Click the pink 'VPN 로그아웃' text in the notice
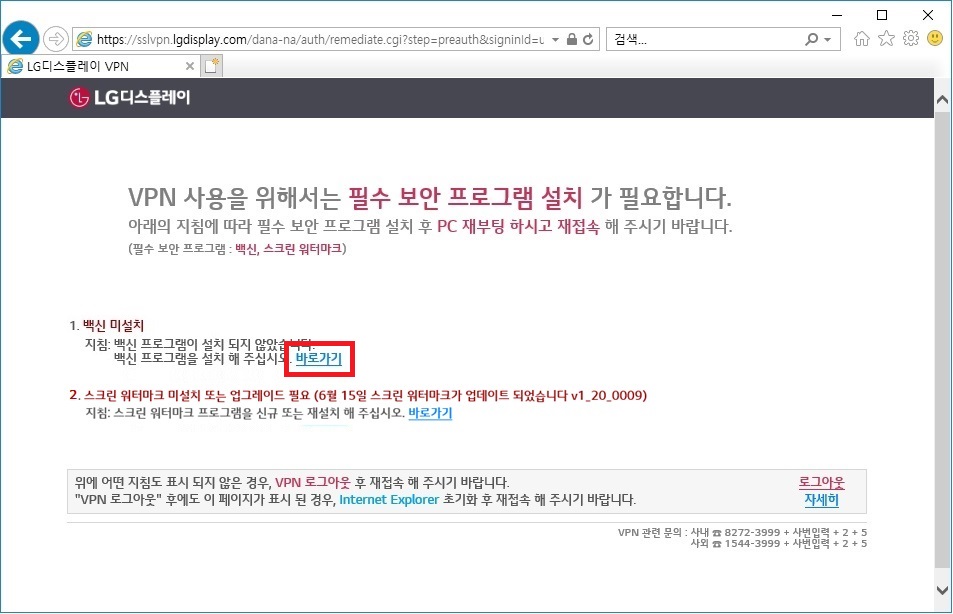The height and width of the screenshot is (614, 953). [x=313, y=483]
